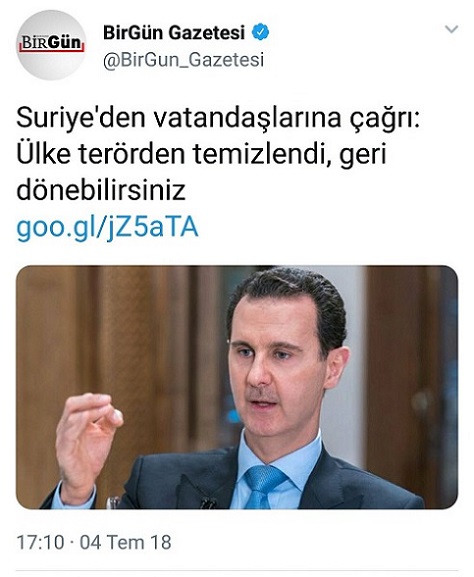
Task: Expand the tweet options chevron
Action: tap(452, 29)
